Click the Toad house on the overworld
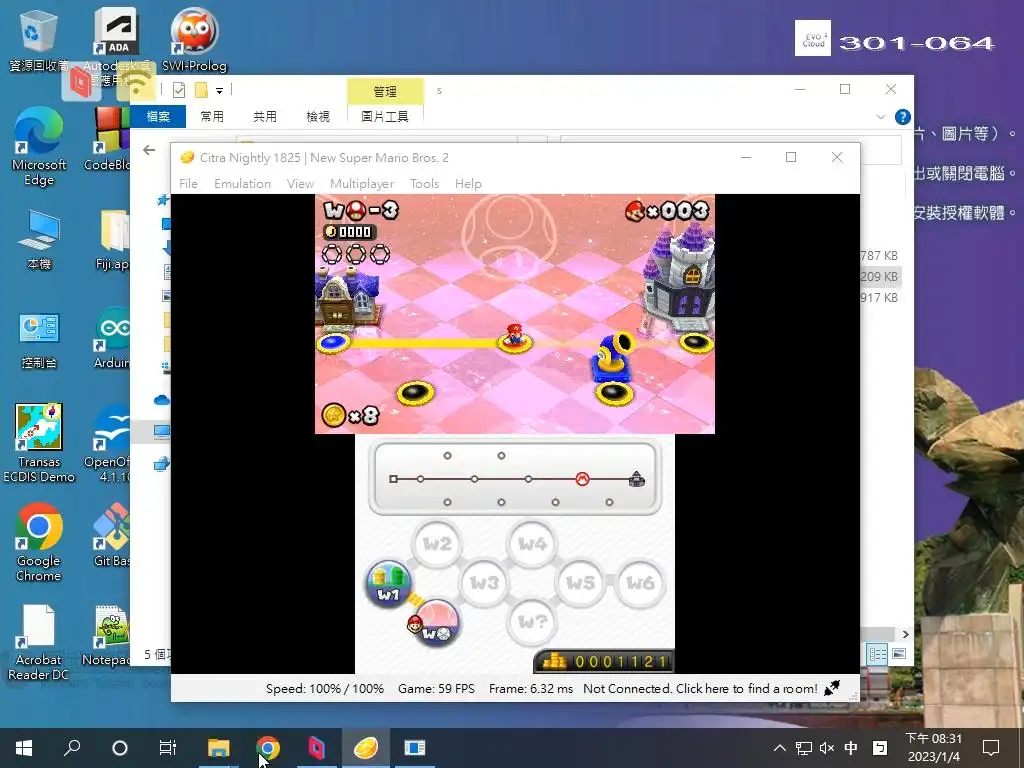The image size is (1024, 768). pos(346,297)
